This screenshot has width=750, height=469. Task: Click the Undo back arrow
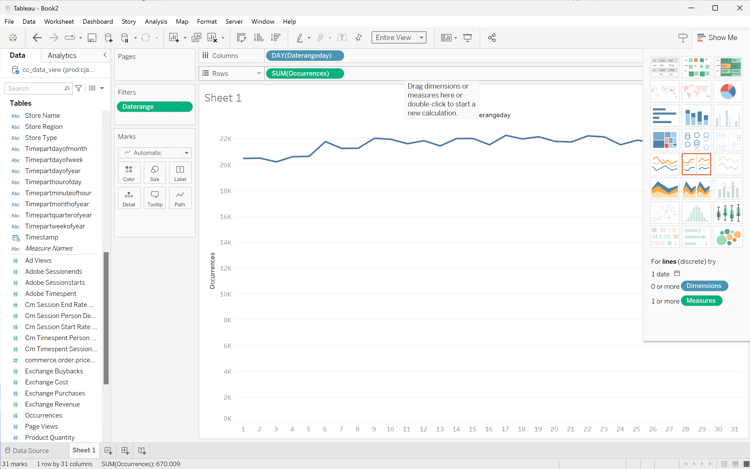click(x=37, y=38)
